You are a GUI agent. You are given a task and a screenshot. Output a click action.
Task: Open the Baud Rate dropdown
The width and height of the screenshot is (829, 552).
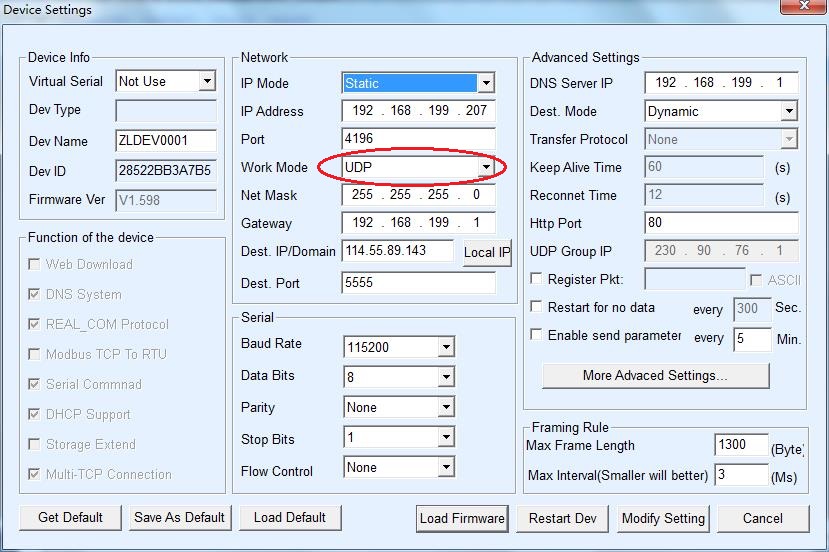point(446,348)
